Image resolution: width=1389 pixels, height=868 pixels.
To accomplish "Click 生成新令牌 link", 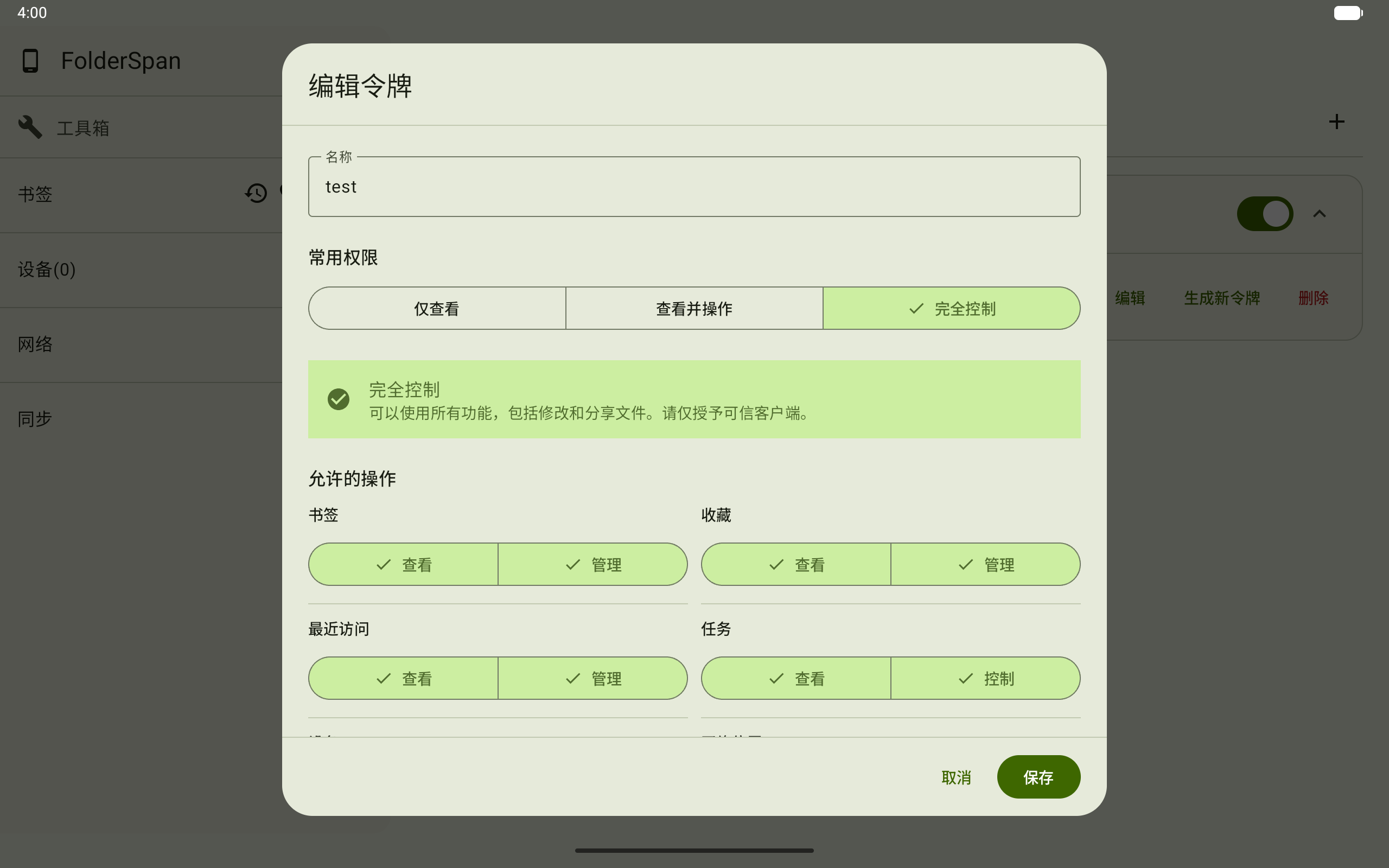I will (1221, 298).
